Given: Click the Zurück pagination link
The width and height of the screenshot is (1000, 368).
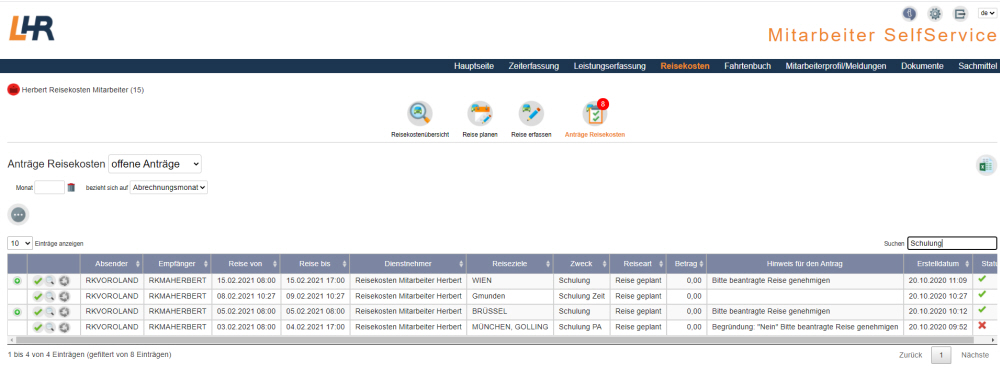Looking at the screenshot, I should pyautogui.click(x=911, y=355).
